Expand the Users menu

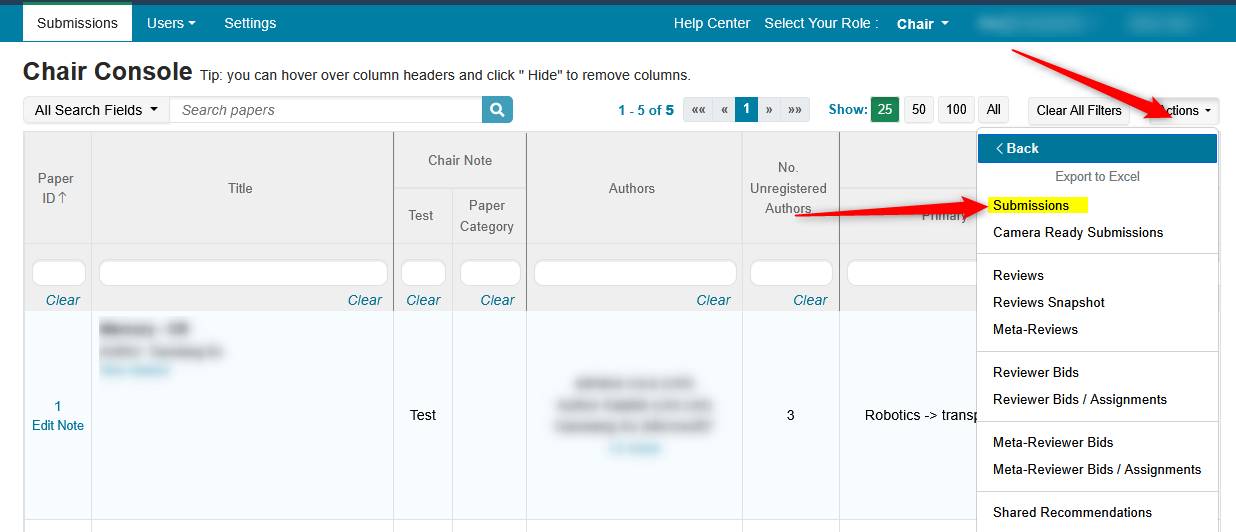(171, 23)
